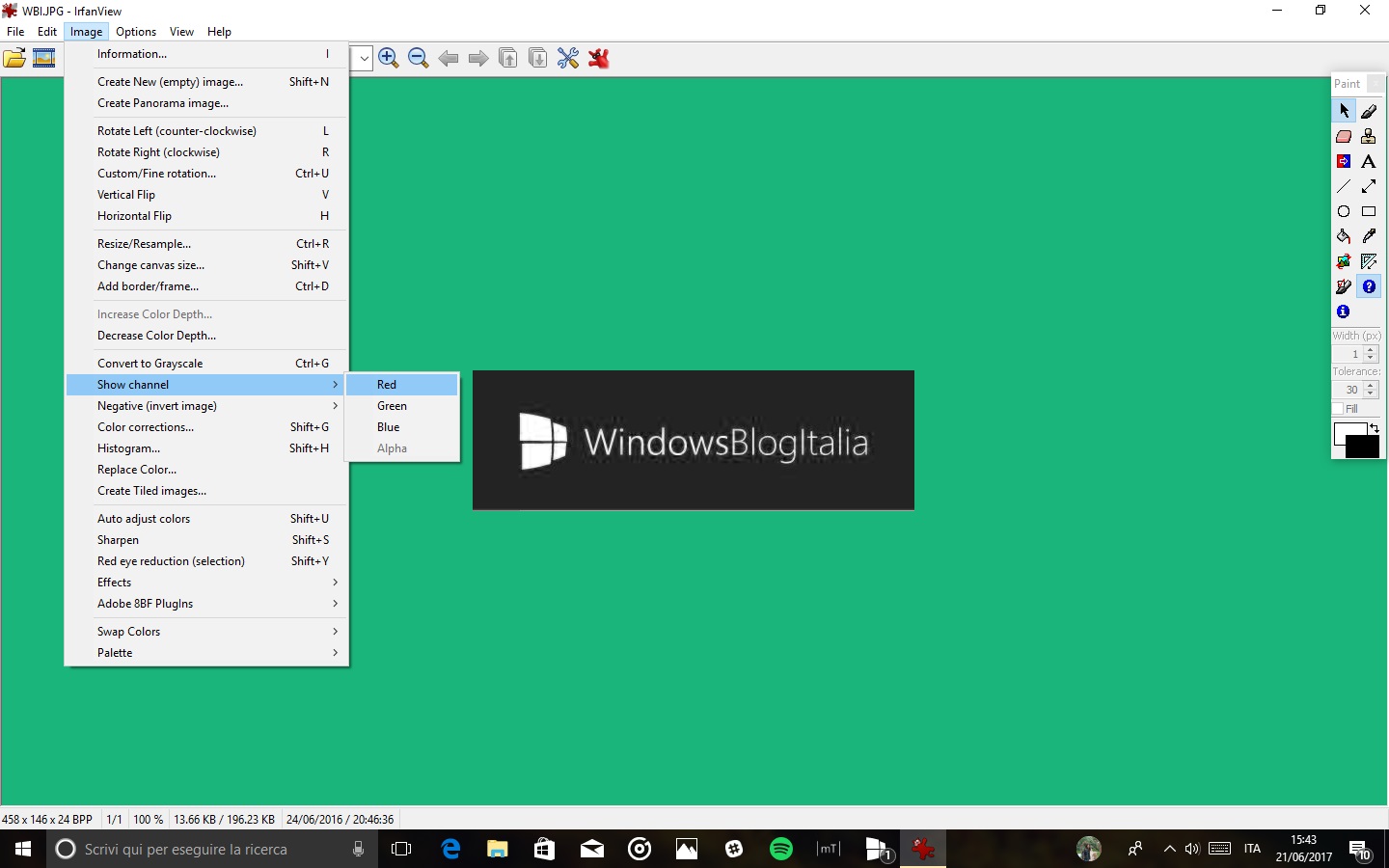This screenshot has height=868, width=1389.
Task: Choose Red channel from submenu
Action: pyautogui.click(x=403, y=385)
